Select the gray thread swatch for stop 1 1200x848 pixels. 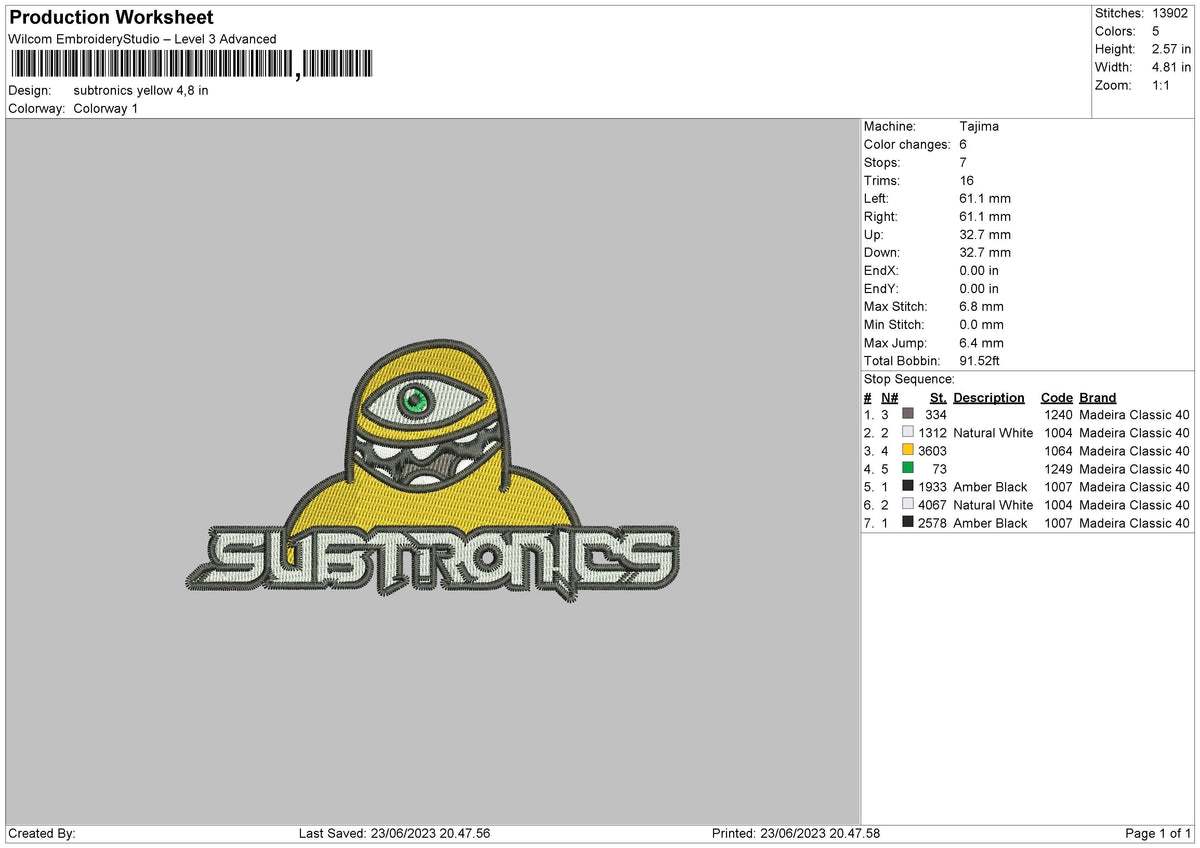[908, 415]
